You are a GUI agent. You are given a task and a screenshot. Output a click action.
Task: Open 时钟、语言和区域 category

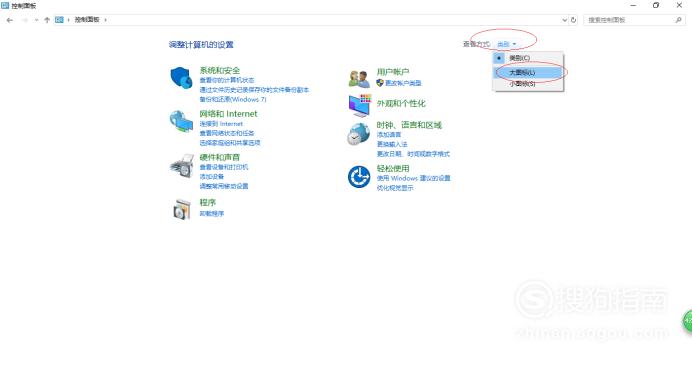pyautogui.click(x=409, y=125)
